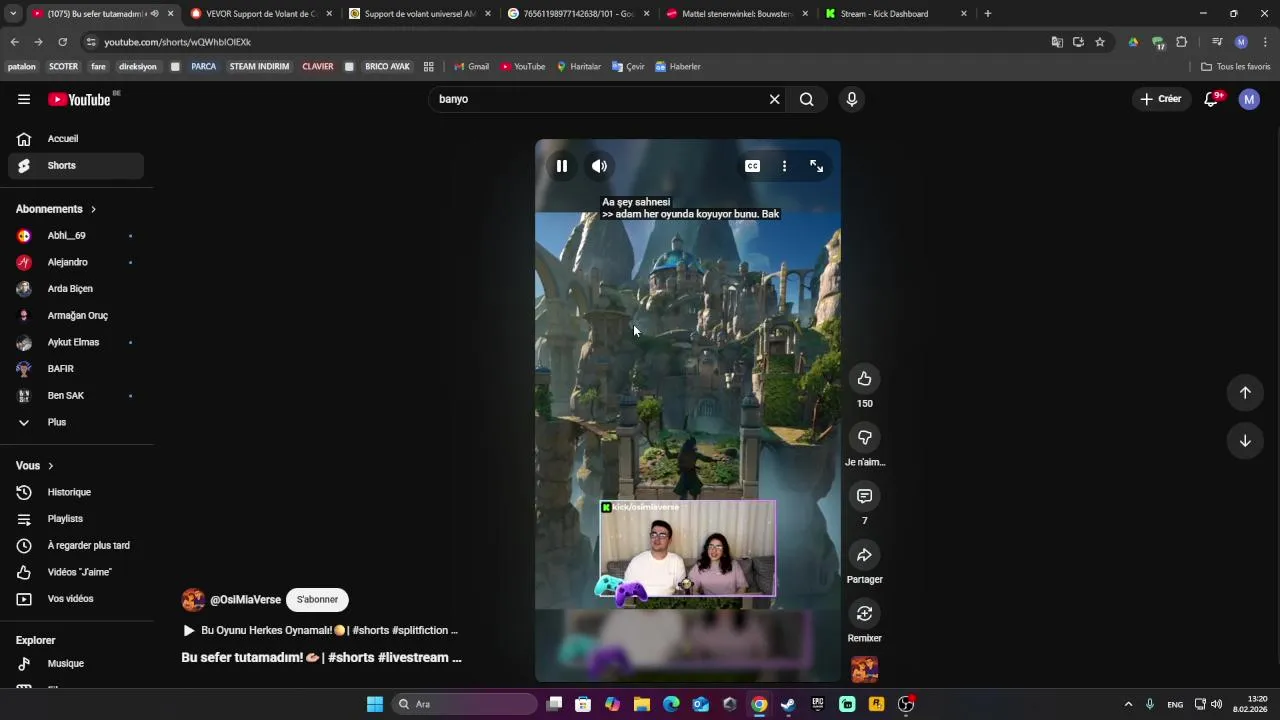Go back in browser history
This screenshot has width=1280, height=720.
(x=14, y=42)
